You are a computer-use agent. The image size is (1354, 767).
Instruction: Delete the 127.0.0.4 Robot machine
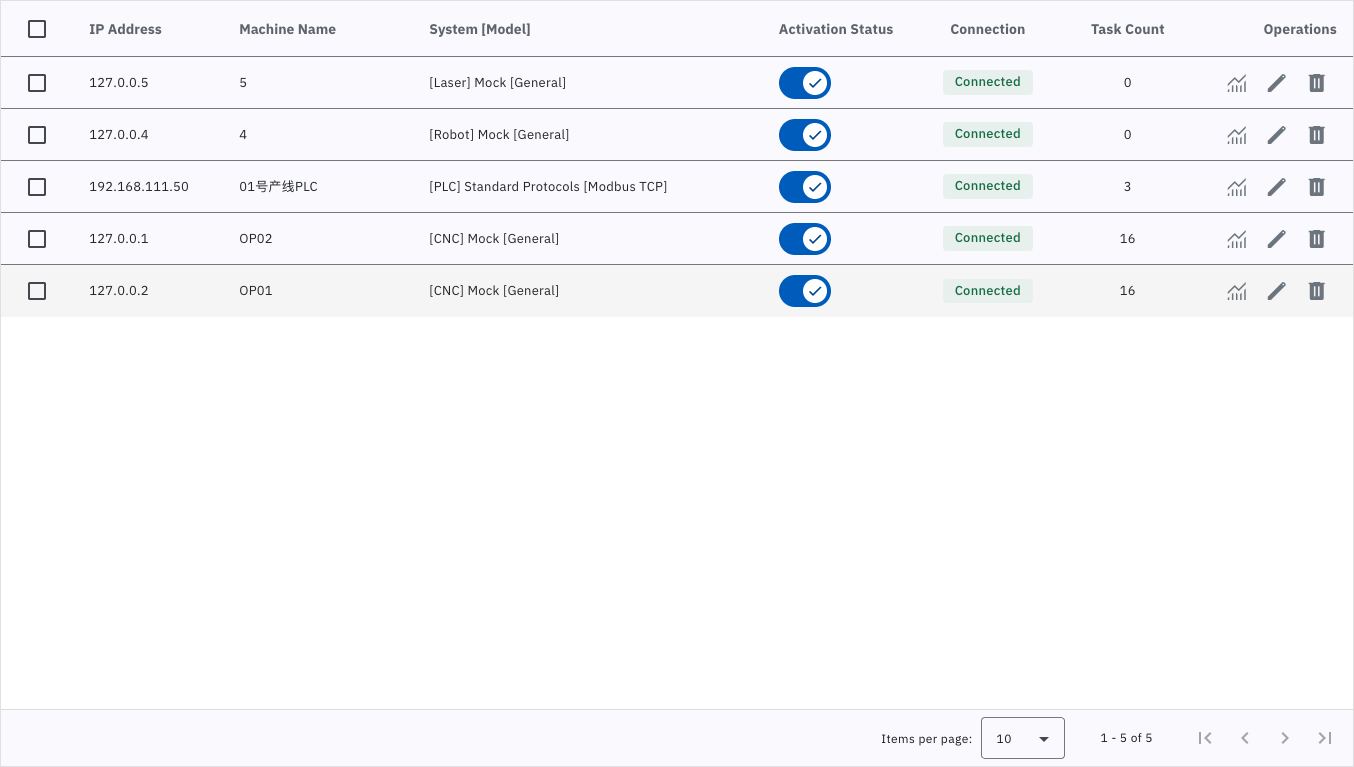click(x=1317, y=135)
